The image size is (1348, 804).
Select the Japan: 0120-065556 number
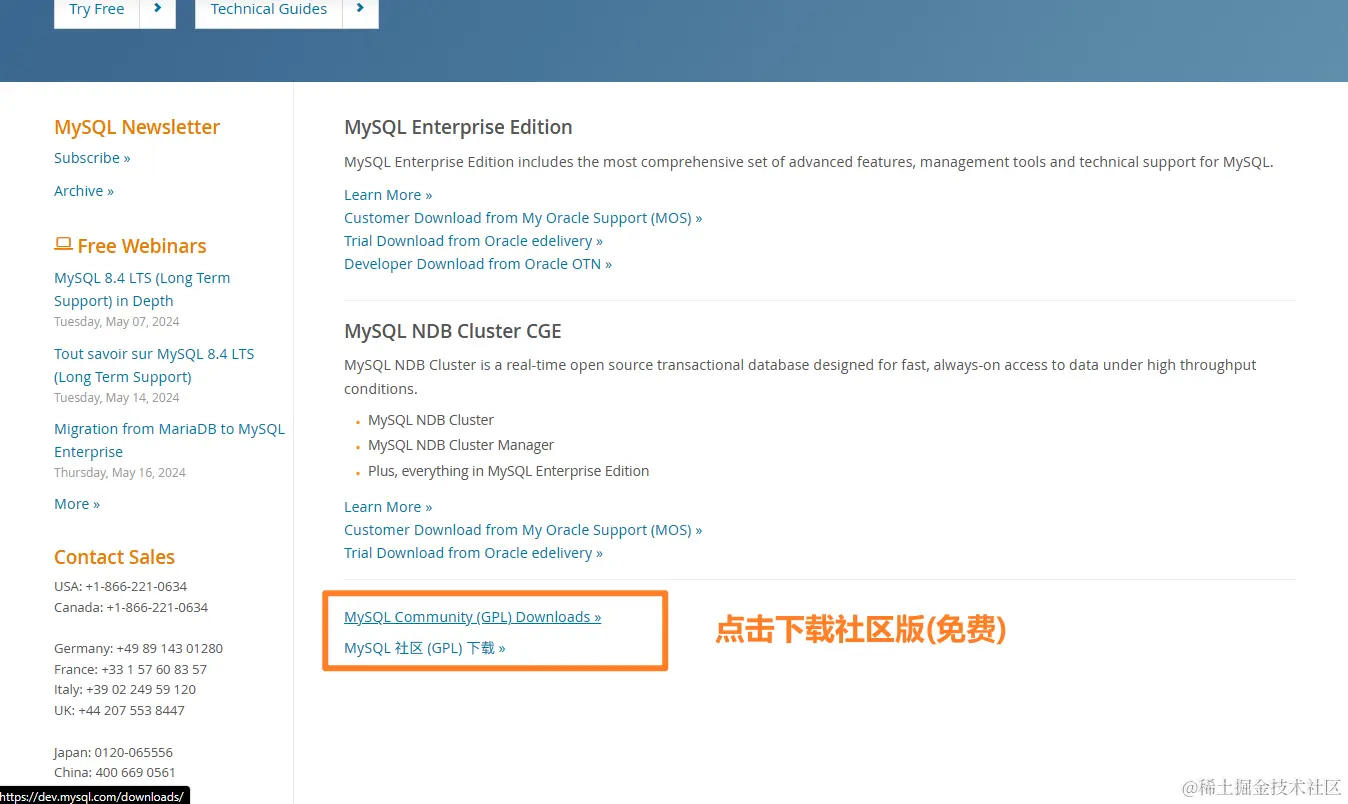coord(113,752)
